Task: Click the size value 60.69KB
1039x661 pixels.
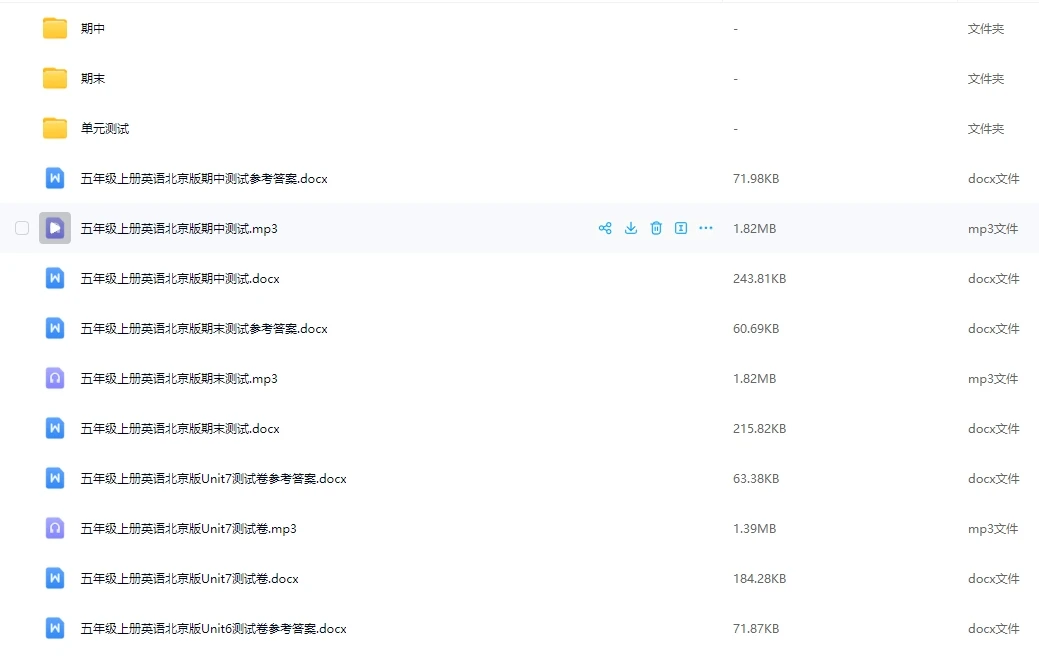Action: (756, 329)
